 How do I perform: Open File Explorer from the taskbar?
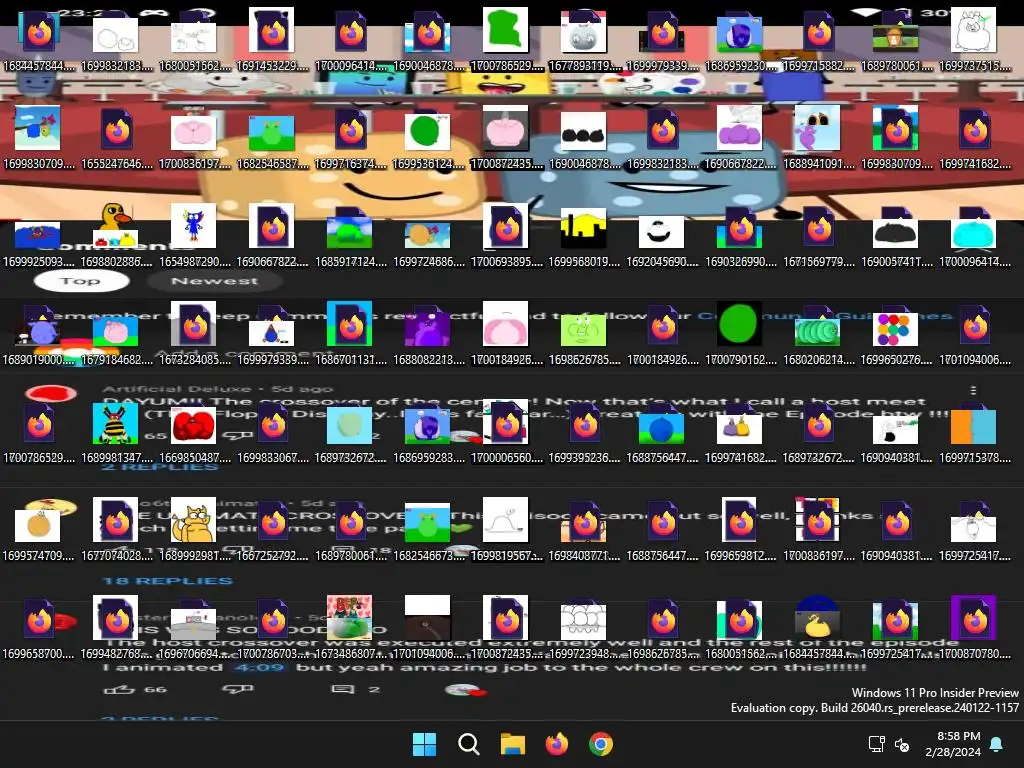click(513, 744)
